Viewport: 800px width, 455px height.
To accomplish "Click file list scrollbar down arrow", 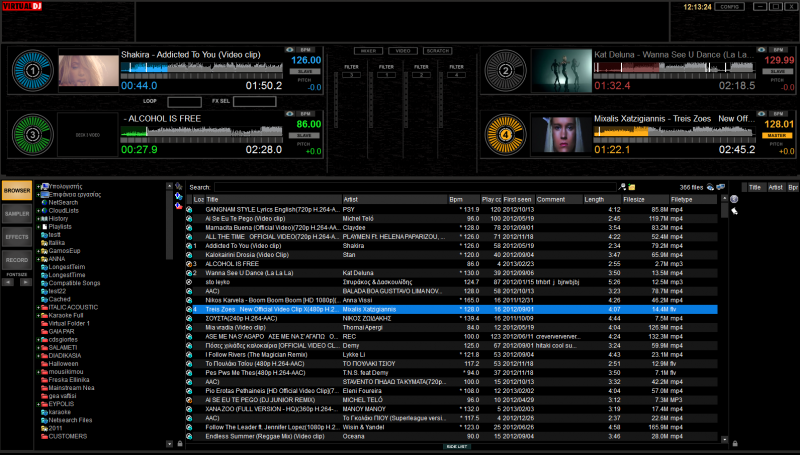I will (x=724, y=439).
